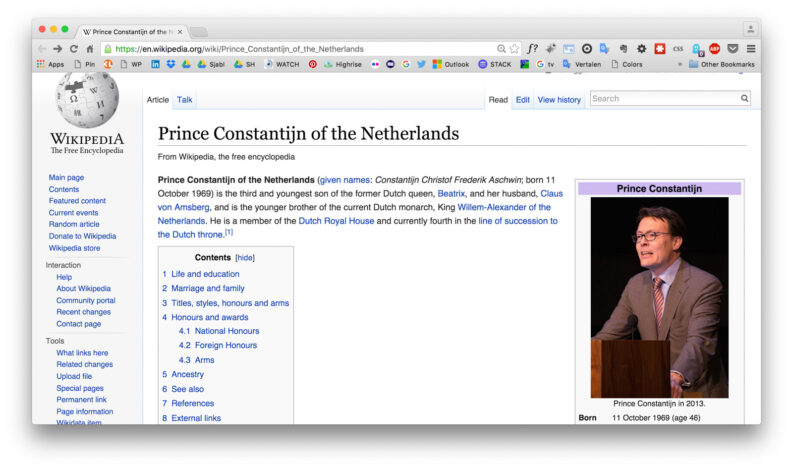Screen dimensions: 793x470
Task: Hide the Contents table
Action: pos(245,258)
